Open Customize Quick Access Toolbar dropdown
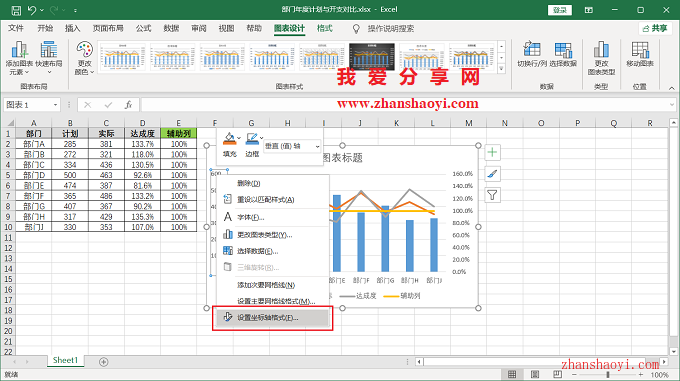The width and height of the screenshot is (680, 381). pyautogui.click(x=75, y=10)
